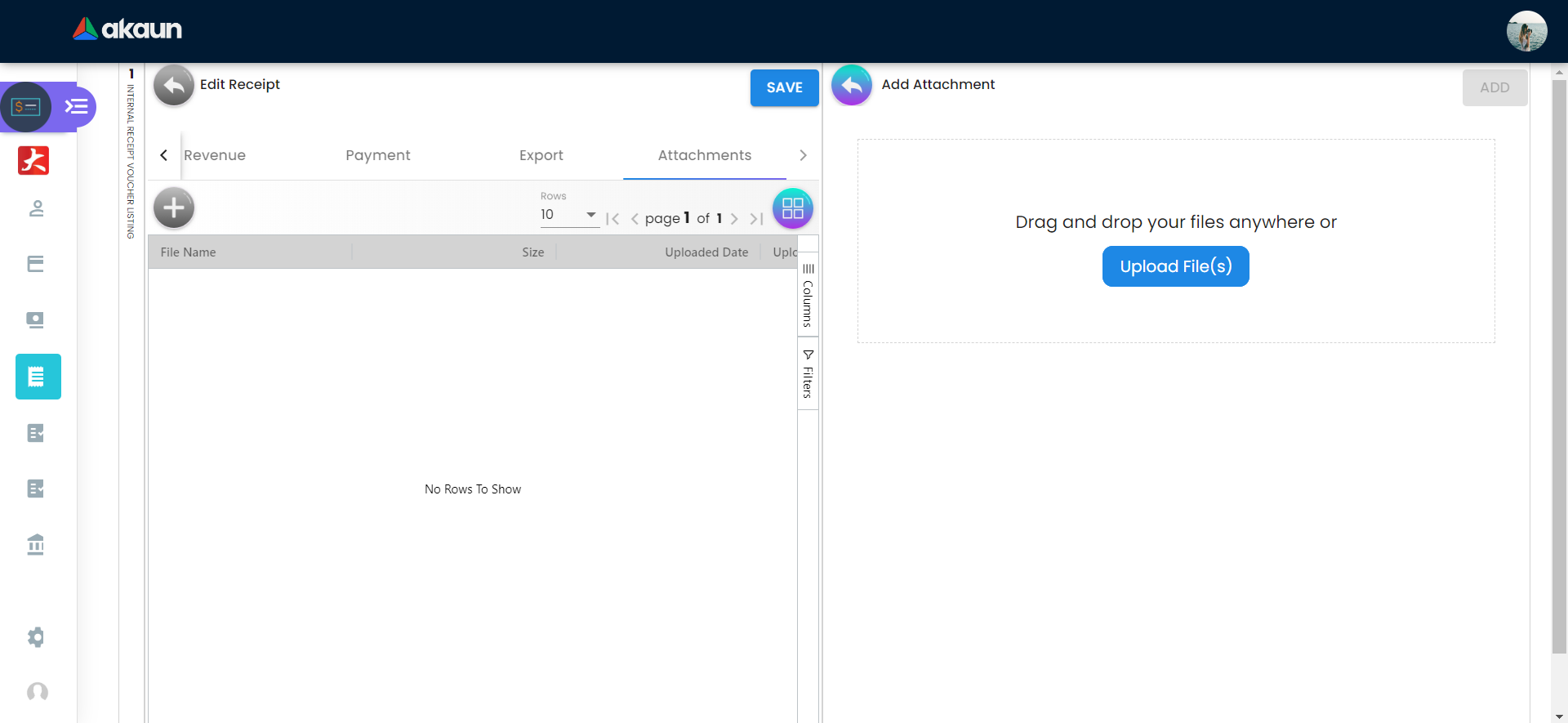
Task: Open the card list sidebar icon
Action: (x=36, y=264)
